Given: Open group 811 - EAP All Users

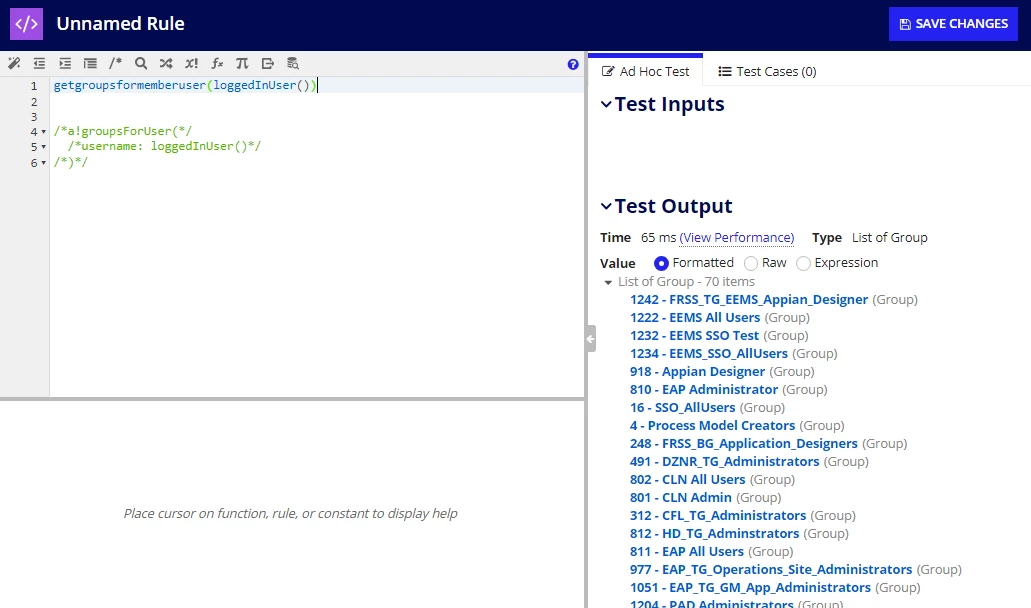Looking at the screenshot, I should click(687, 551).
